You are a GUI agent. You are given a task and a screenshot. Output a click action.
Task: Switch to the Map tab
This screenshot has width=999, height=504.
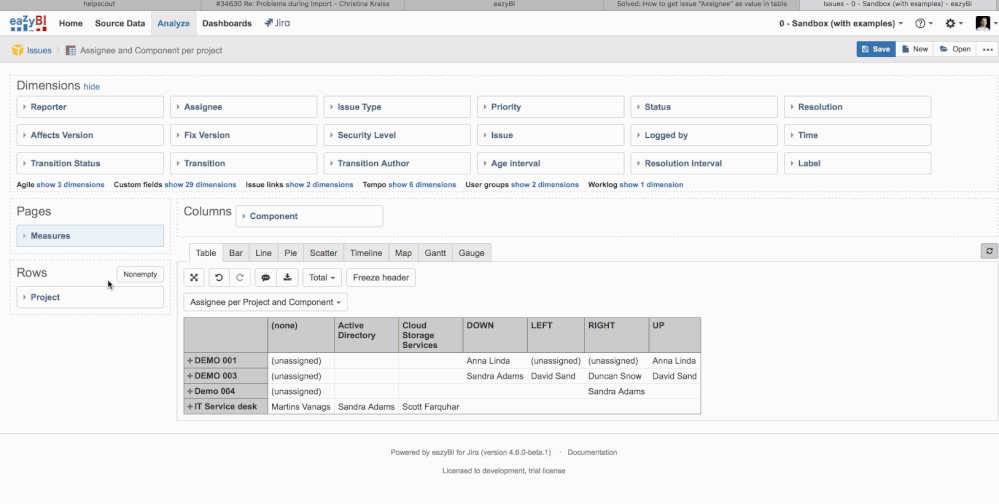(x=403, y=253)
